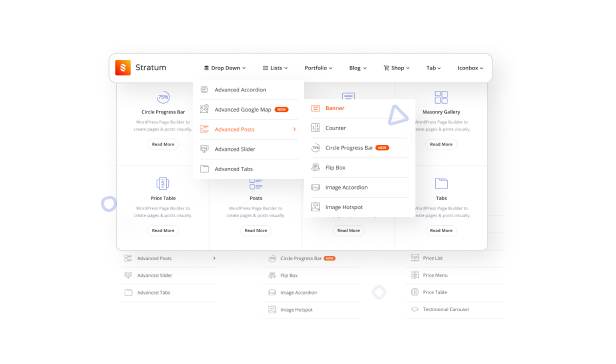Select Advanced Accordion in dropdown menu
This screenshot has height=364, width=616.
coord(249,90)
